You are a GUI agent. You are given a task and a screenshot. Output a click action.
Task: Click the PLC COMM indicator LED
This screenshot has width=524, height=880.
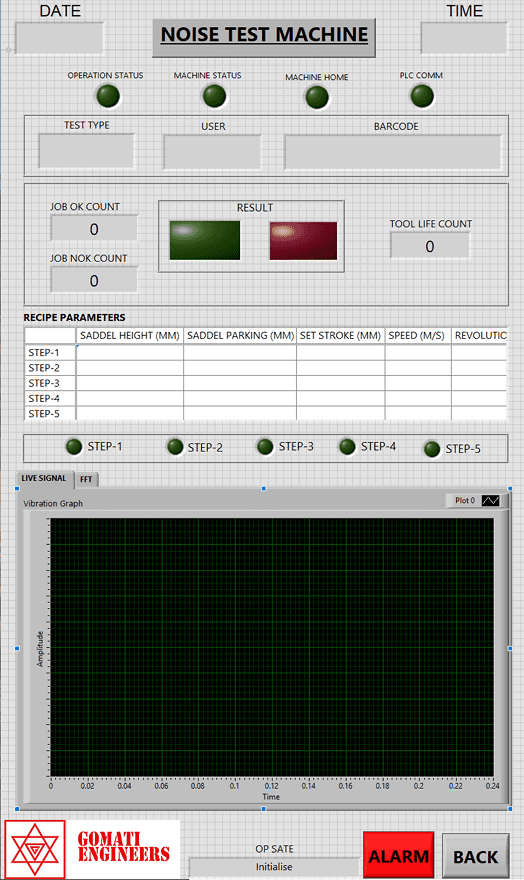422,95
